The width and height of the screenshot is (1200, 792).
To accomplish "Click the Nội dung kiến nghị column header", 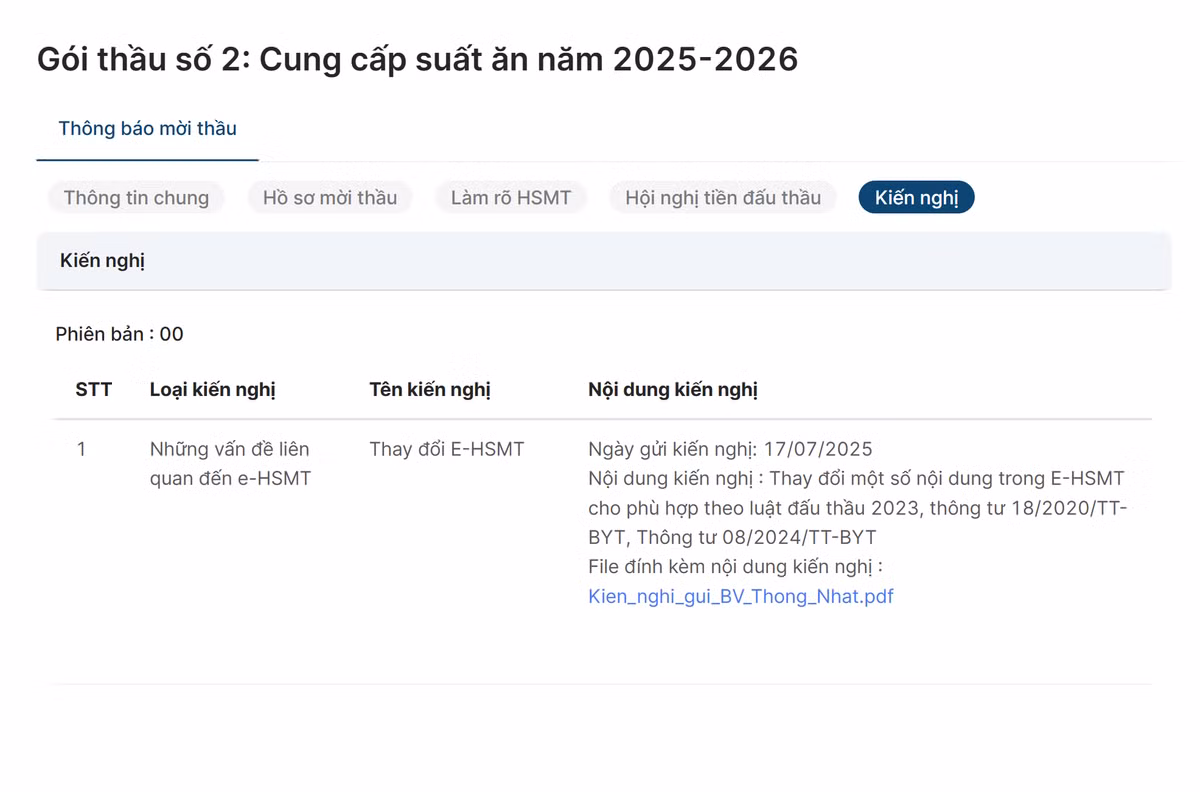I will [x=673, y=390].
